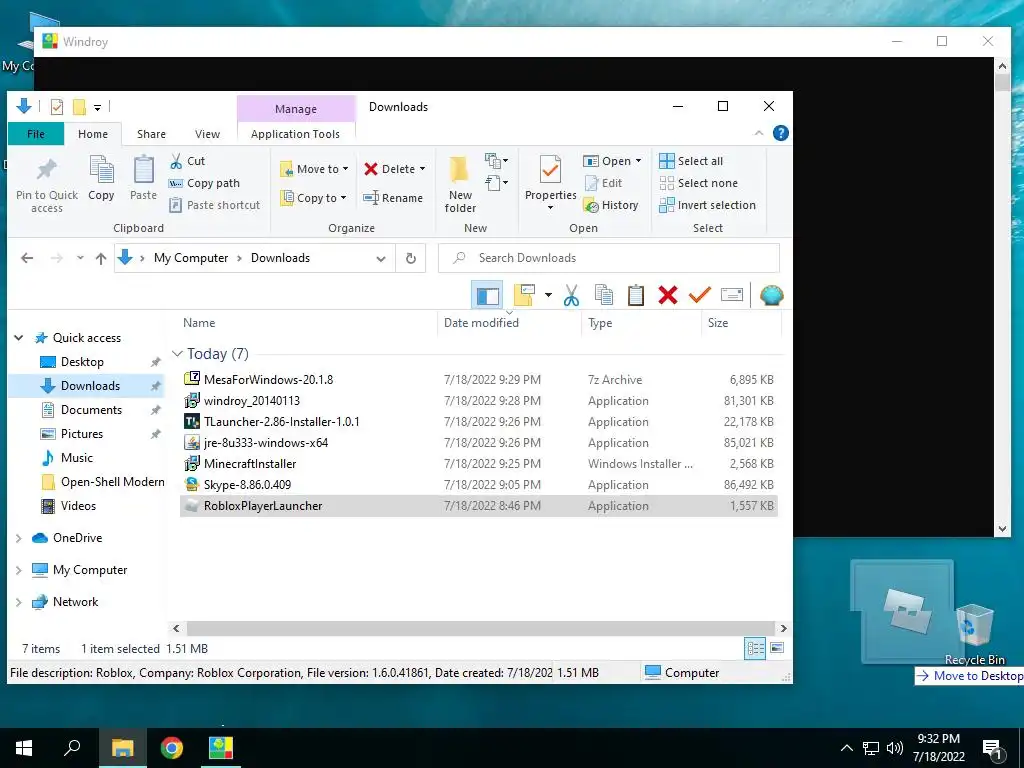Image resolution: width=1024 pixels, height=768 pixels.
Task: Open the address bar history dropdown
Action: click(x=381, y=259)
